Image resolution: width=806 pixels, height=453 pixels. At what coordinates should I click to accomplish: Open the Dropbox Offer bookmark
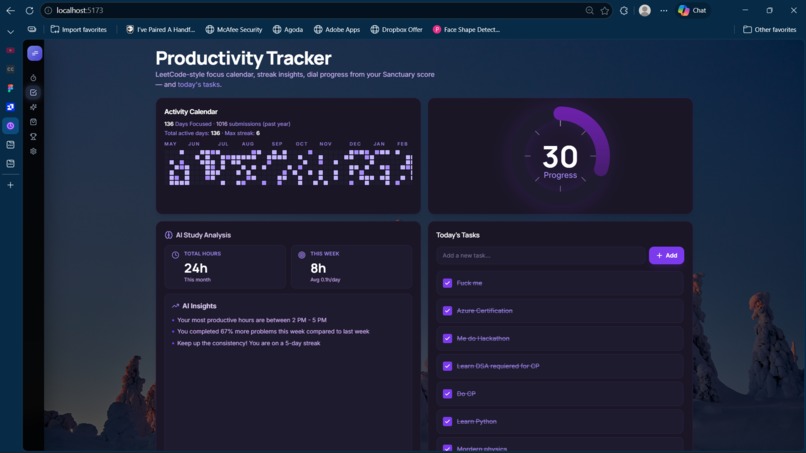click(x=396, y=29)
